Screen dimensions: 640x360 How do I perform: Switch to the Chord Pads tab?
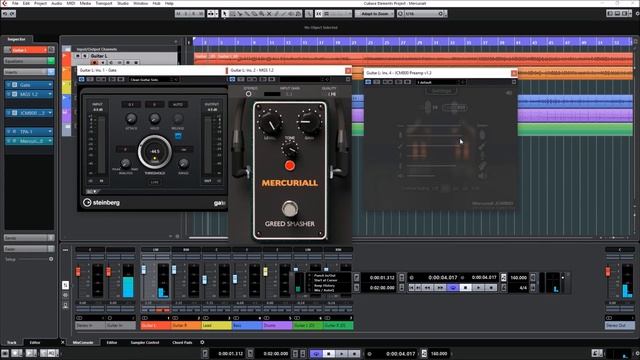pos(182,342)
